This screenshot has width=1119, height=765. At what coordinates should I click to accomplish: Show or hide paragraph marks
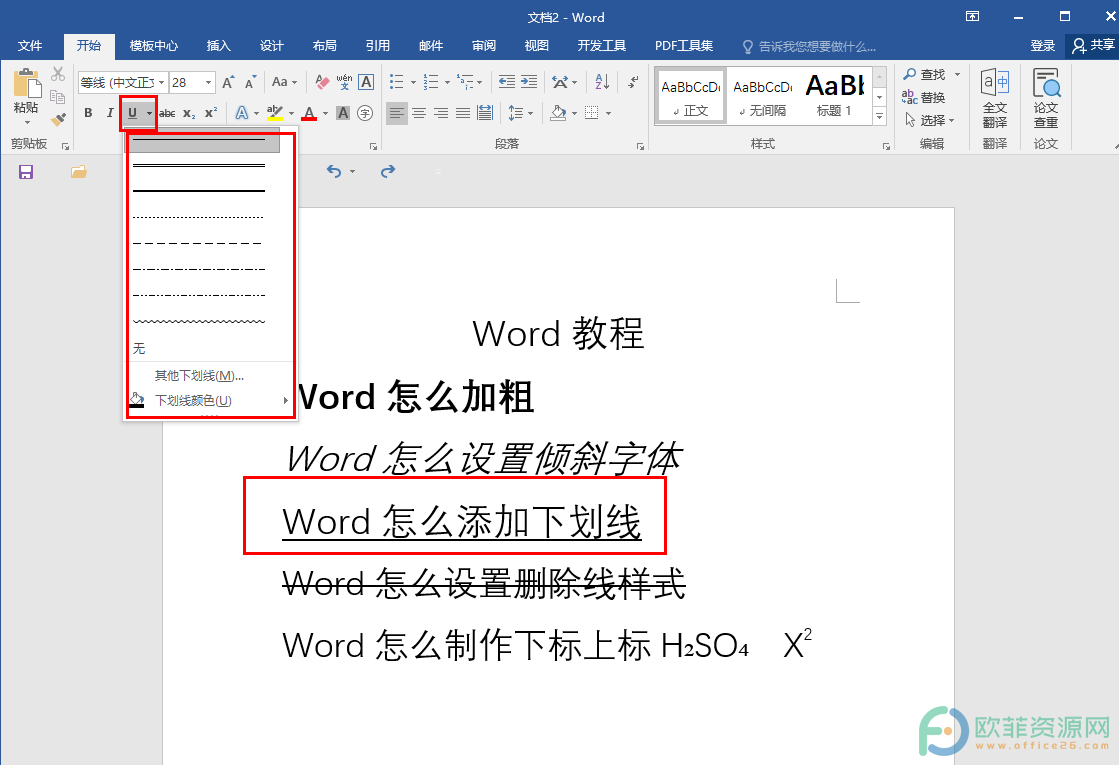[x=633, y=82]
